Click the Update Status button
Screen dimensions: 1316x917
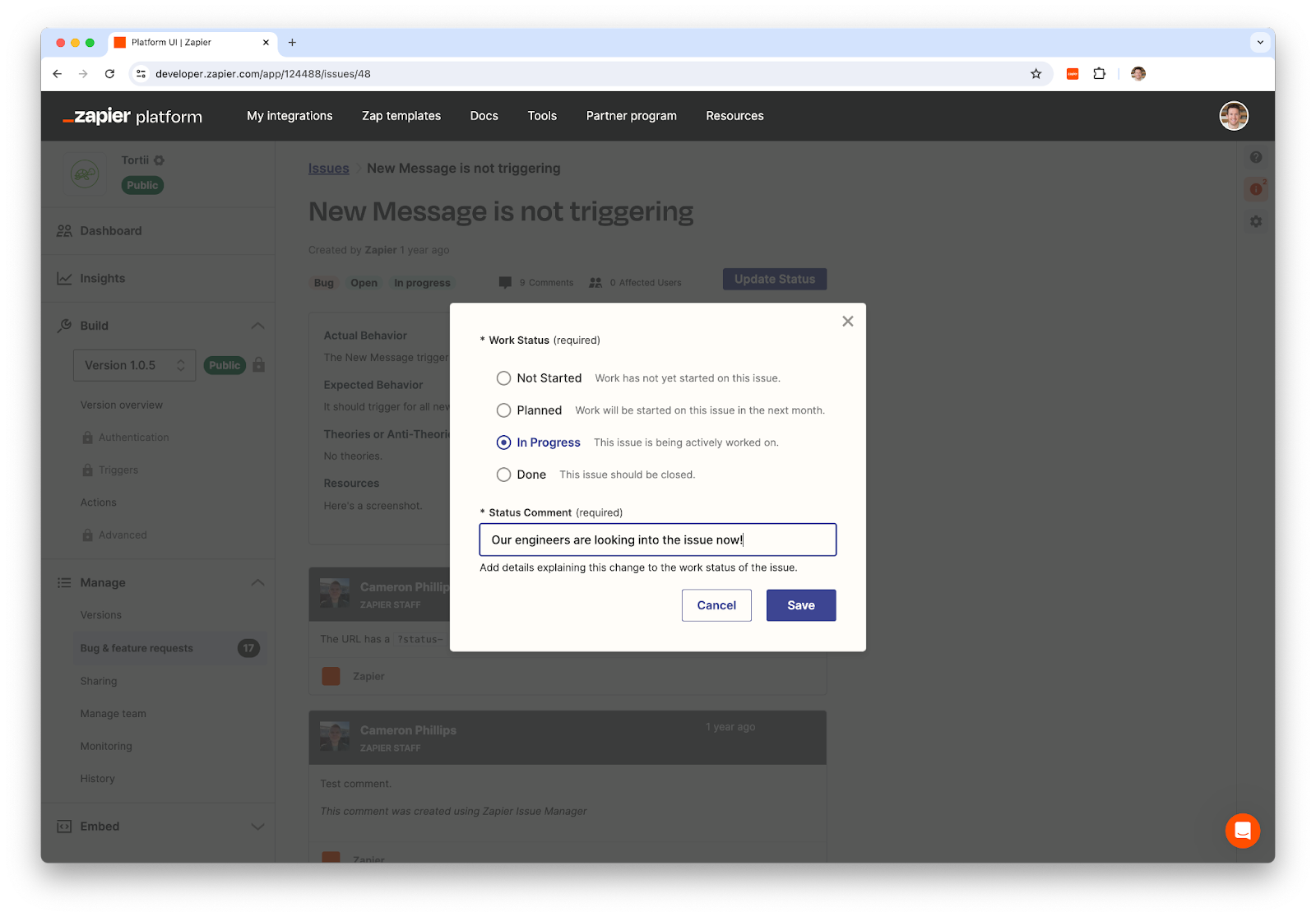(775, 279)
